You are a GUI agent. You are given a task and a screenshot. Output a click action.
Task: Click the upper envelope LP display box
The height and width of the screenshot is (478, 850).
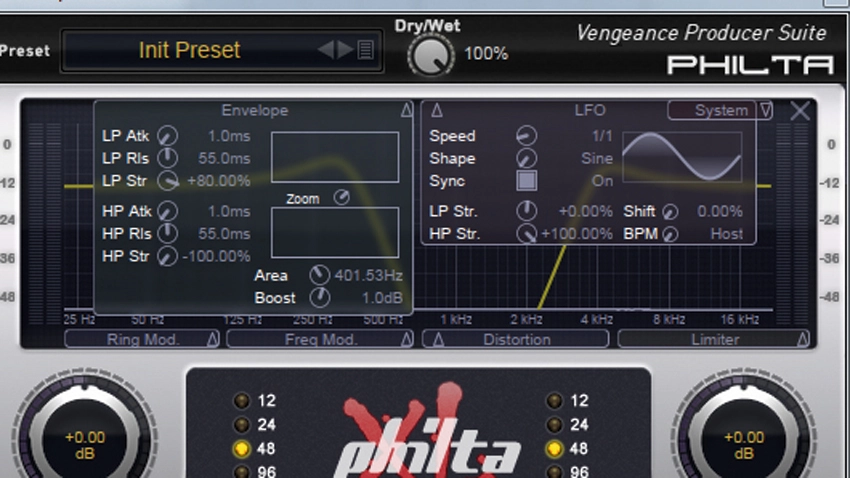point(335,157)
